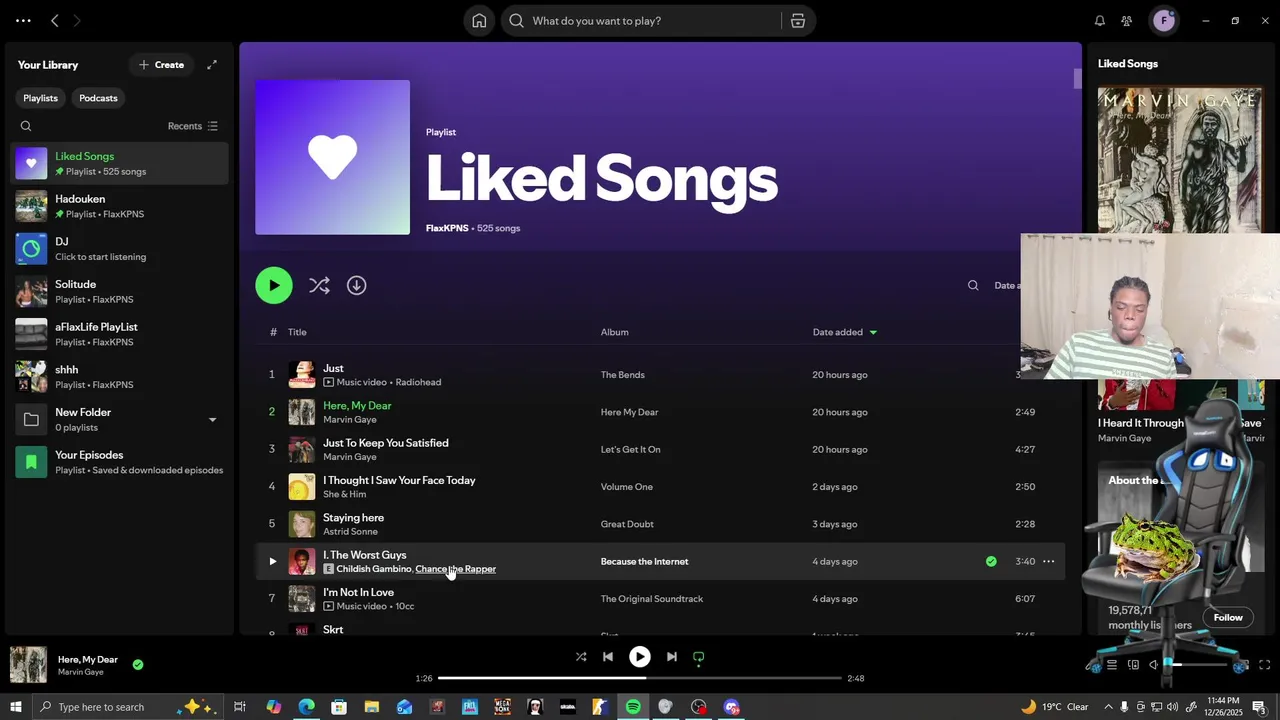Click the big green Play button
The height and width of the screenshot is (720, 1280).
274,285
